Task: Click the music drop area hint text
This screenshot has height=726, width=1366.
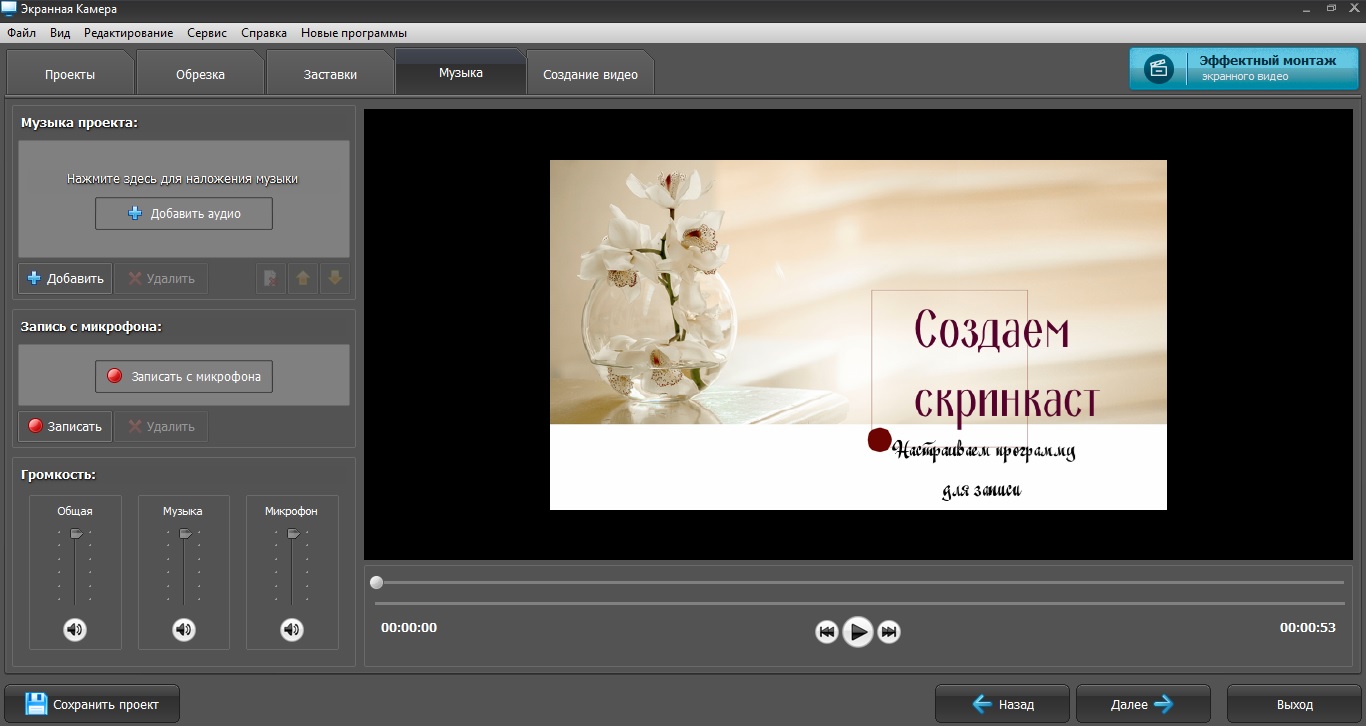Action: pos(182,179)
